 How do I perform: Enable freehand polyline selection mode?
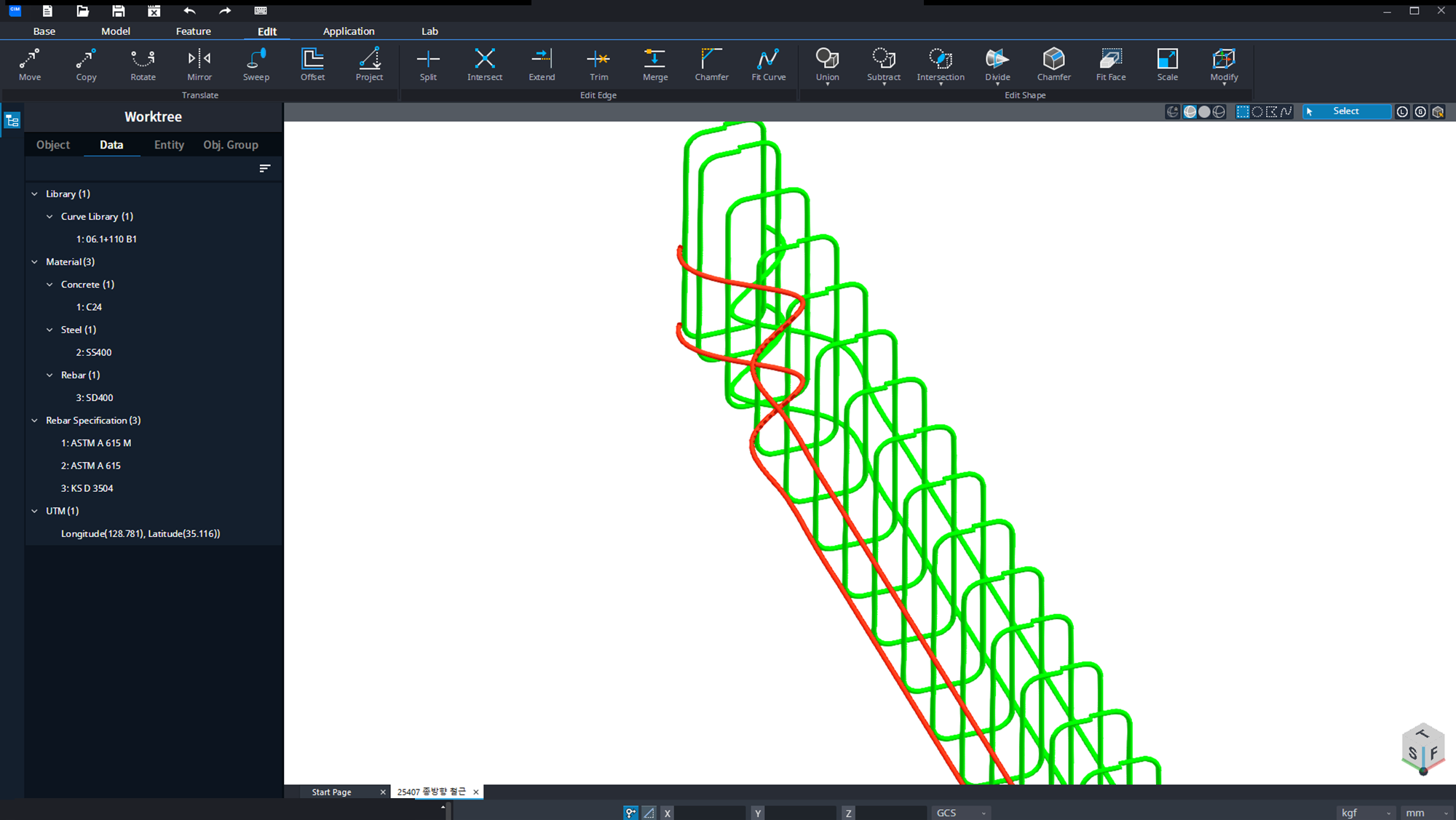tap(1286, 111)
